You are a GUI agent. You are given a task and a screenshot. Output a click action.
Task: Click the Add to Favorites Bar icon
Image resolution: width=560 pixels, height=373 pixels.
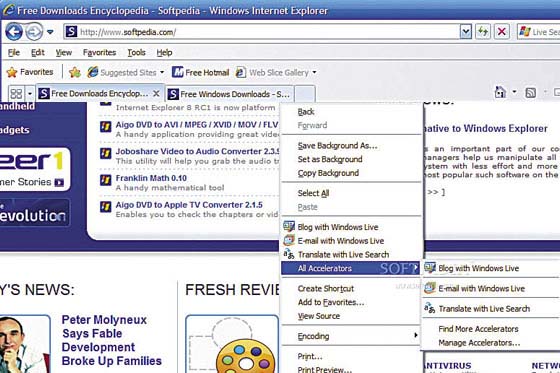pyautogui.click(x=75, y=73)
